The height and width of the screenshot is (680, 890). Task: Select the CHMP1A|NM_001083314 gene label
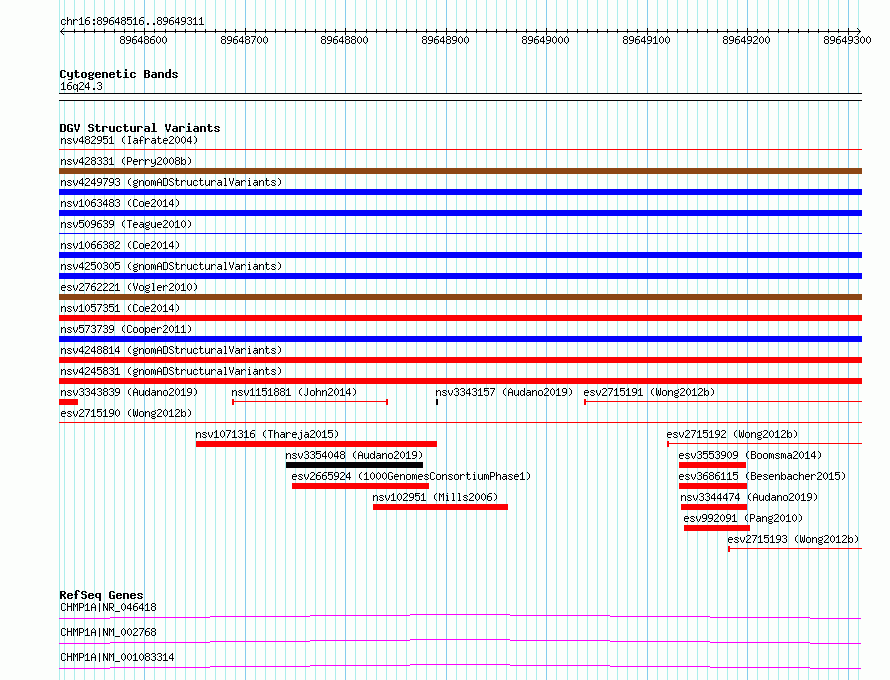[x=117, y=657]
